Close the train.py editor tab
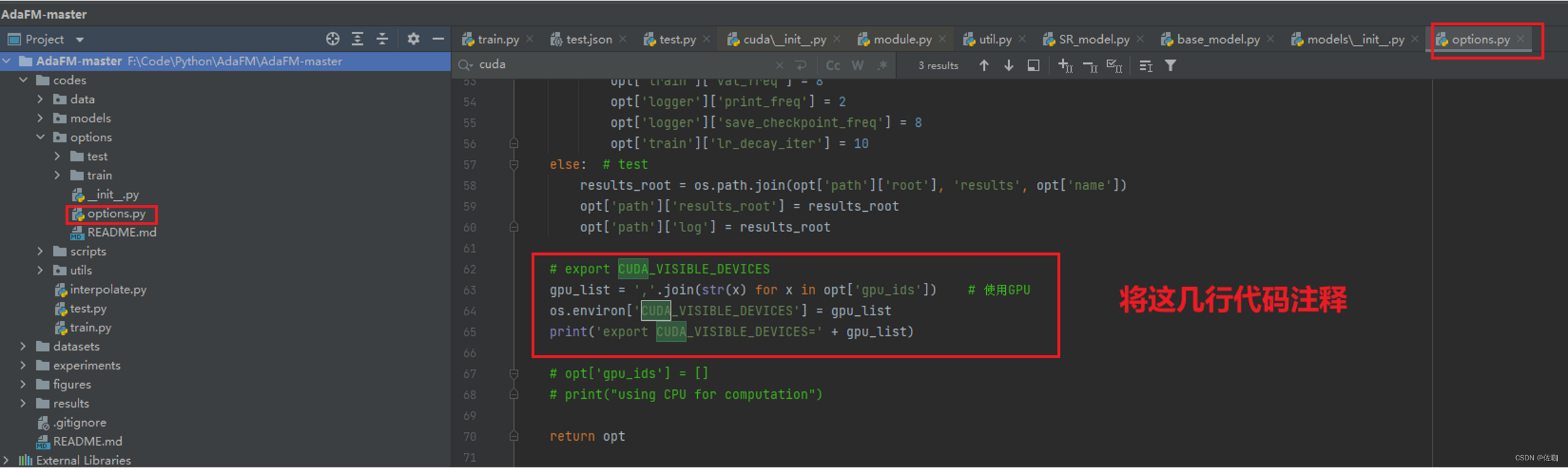 tap(530, 39)
